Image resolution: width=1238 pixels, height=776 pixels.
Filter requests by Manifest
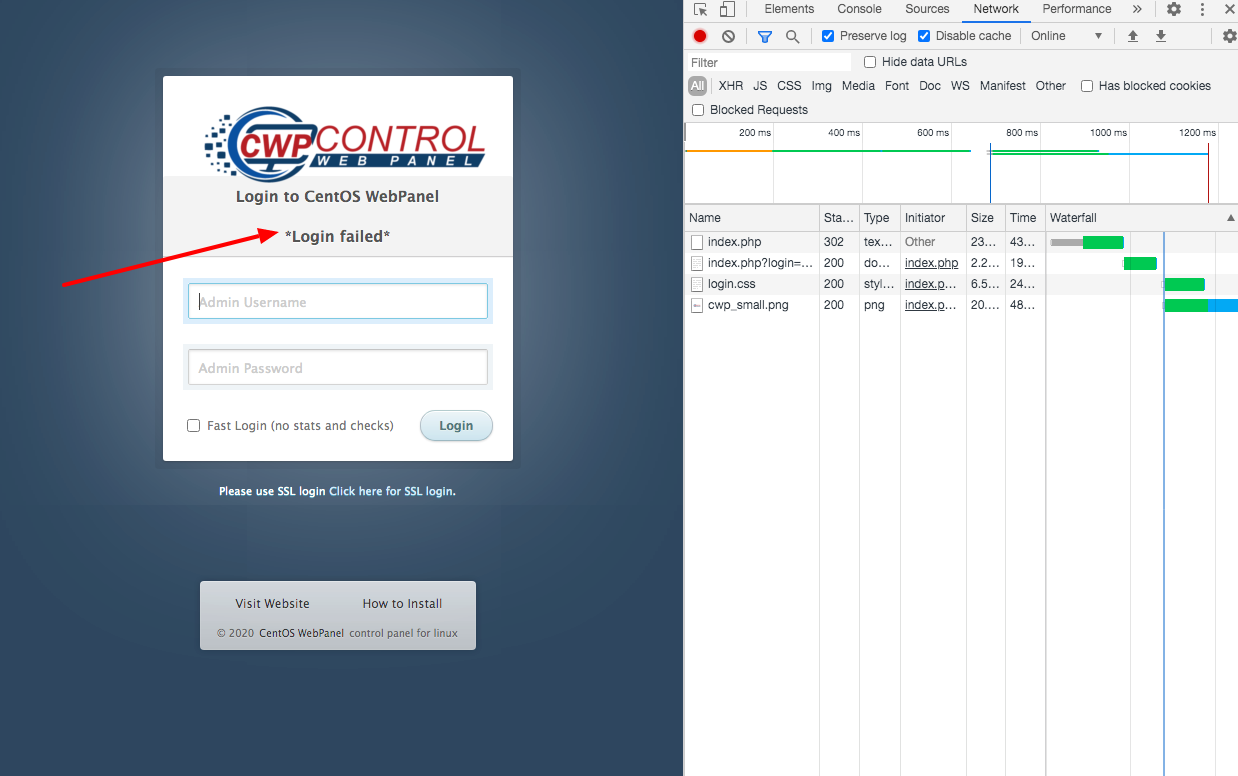point(1003,86)
